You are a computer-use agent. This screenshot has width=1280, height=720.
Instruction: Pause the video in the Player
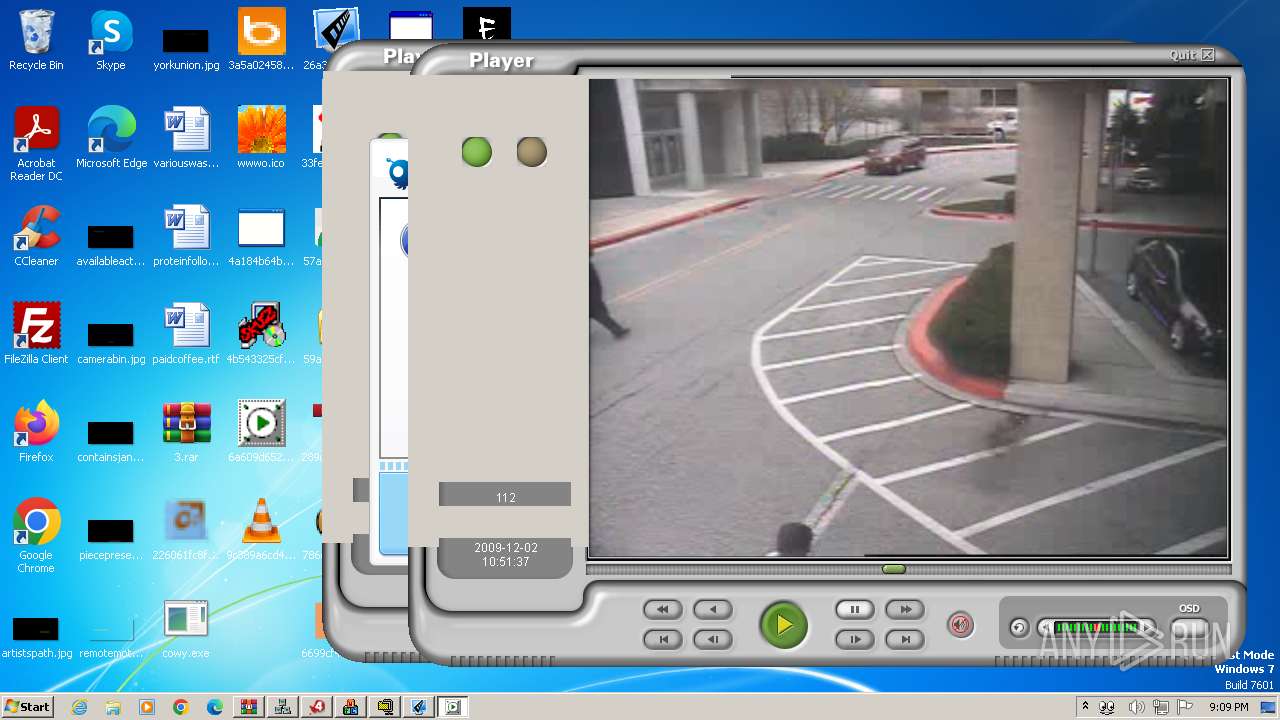[x=855, y=609]
